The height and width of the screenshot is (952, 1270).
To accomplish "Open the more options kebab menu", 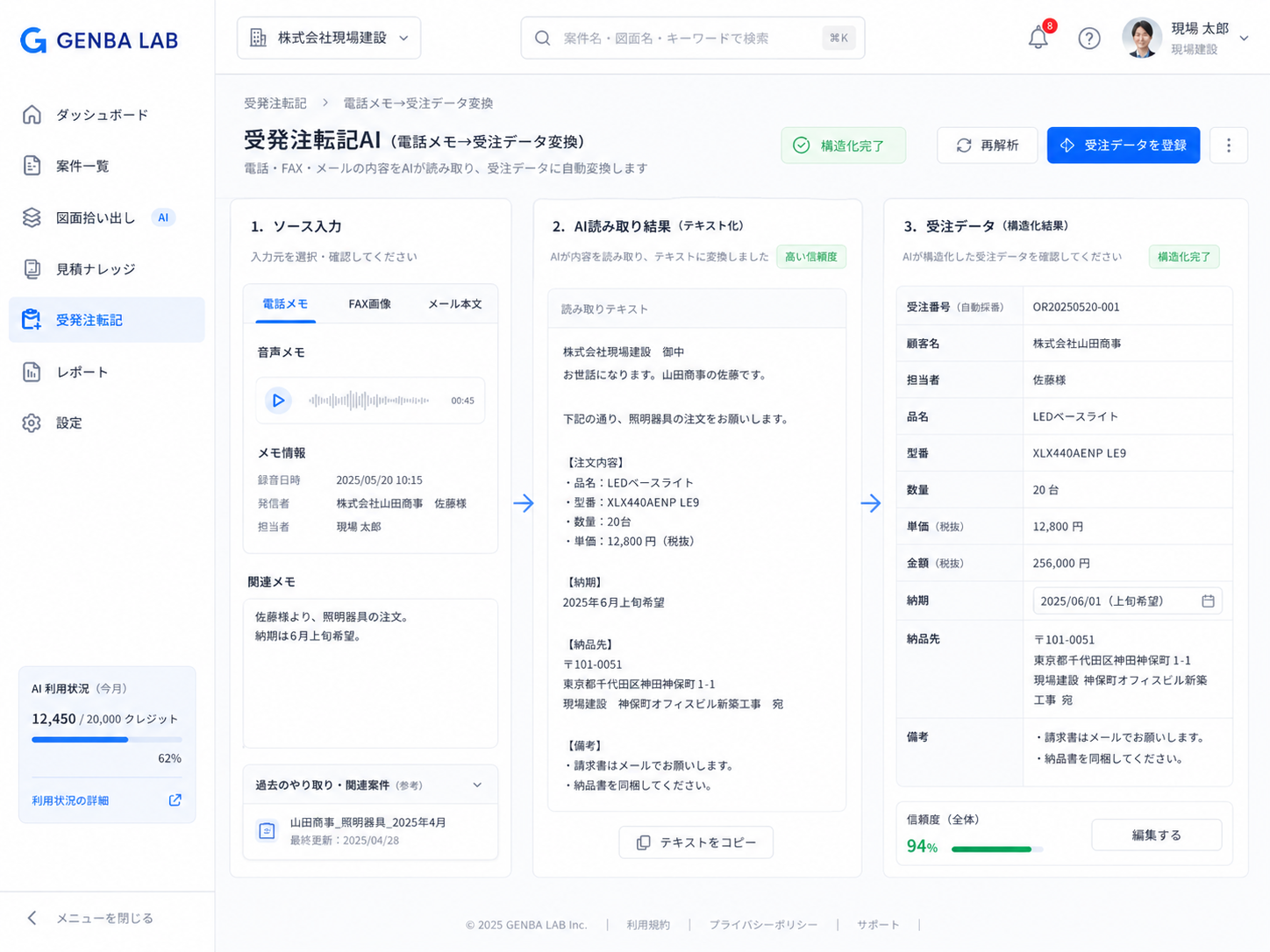I will pyautogui.click(x=1228, y=146).
